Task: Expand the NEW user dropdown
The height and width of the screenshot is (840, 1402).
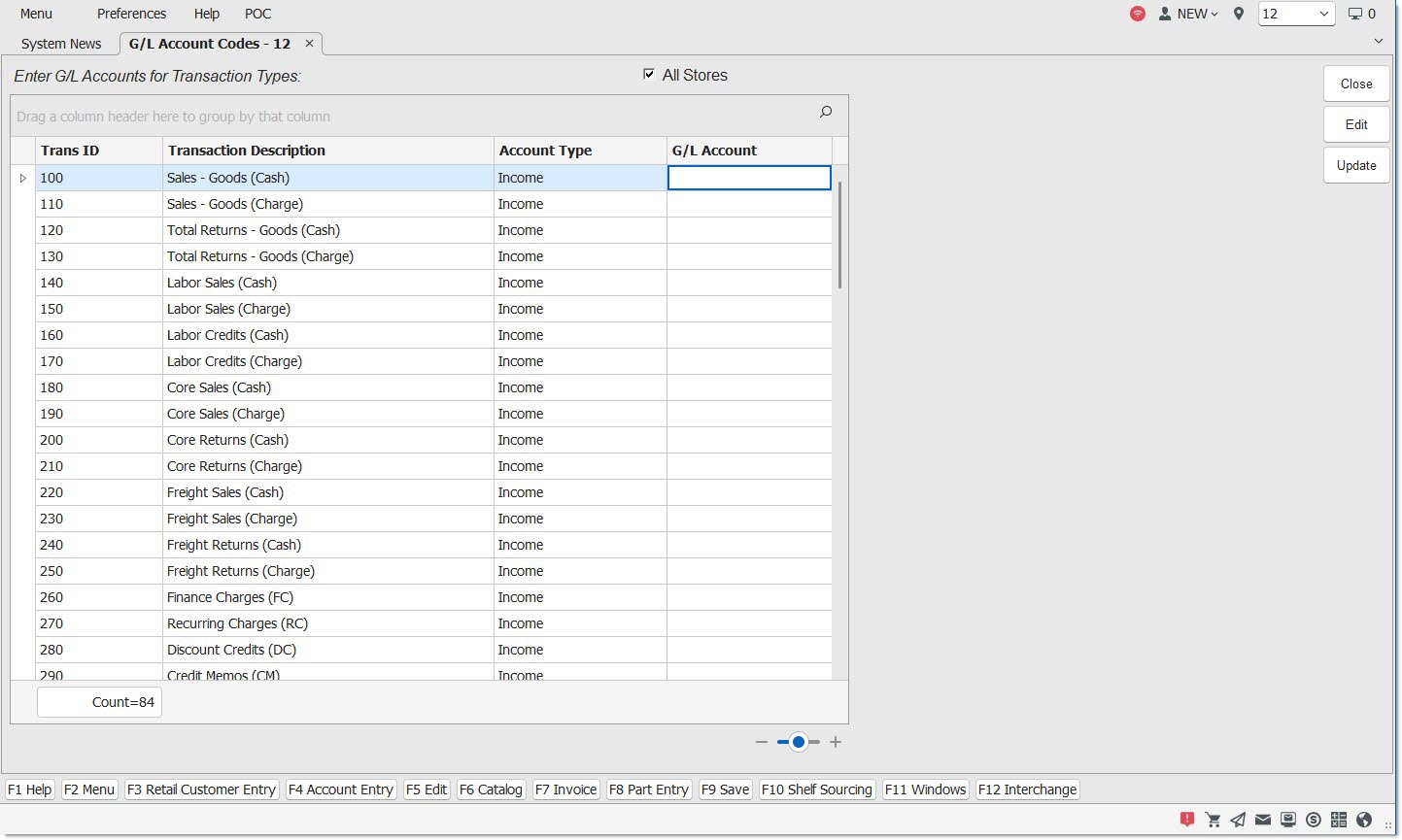Action: click(x=1188, y=14)
